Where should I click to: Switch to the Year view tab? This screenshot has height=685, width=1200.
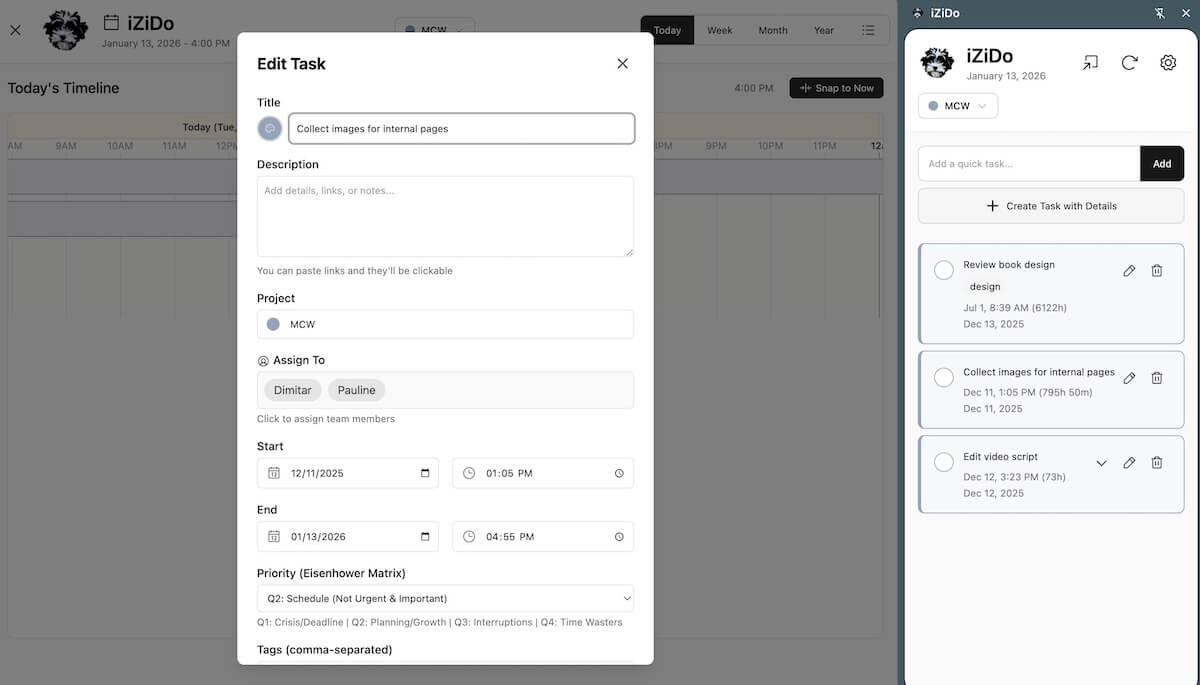pos(824,30)
